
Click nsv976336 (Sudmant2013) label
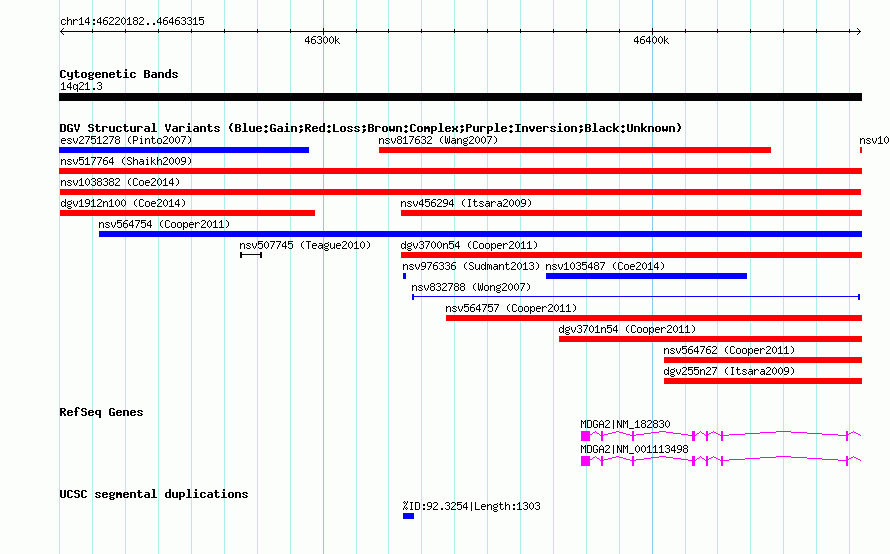tap(471, 266)
